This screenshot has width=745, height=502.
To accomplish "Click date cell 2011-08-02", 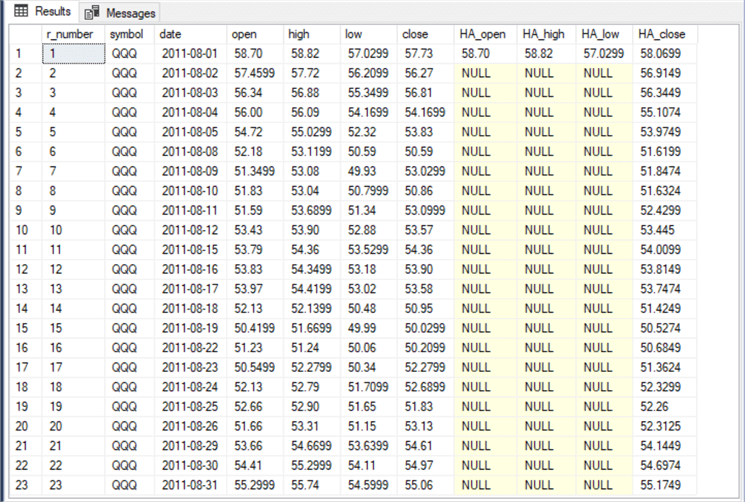I will click(x=191, y=73).
